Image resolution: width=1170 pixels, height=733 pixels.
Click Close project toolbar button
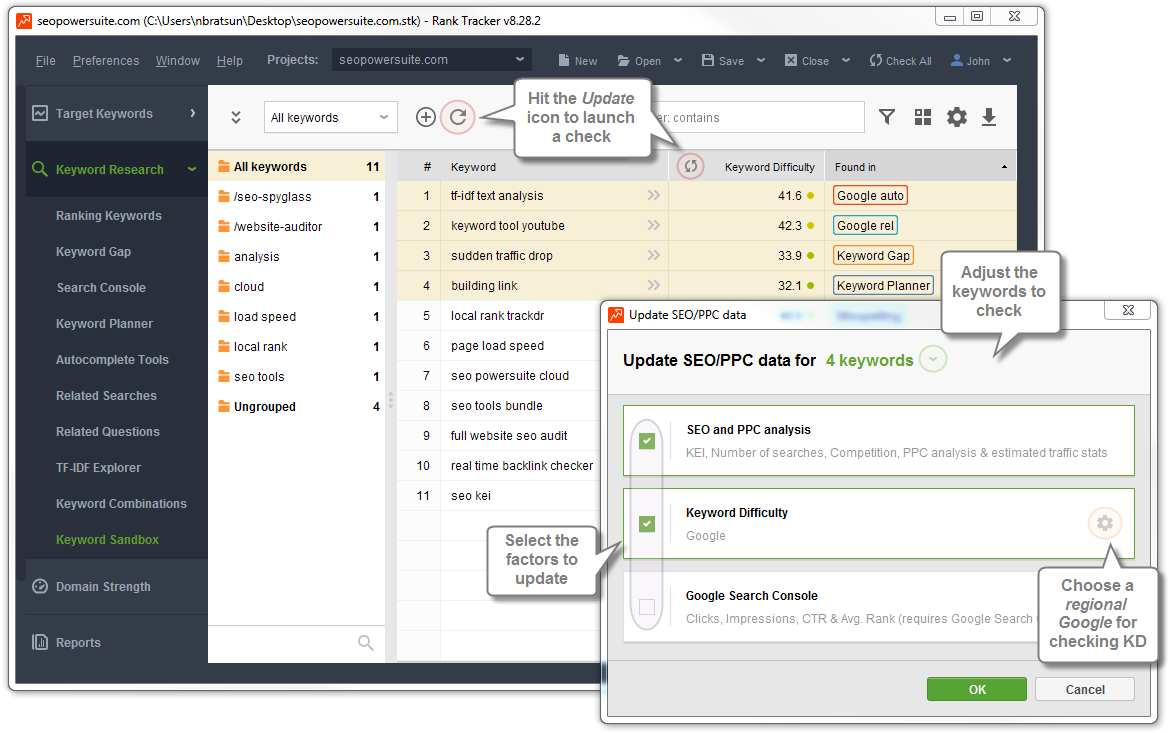point(807,60)
